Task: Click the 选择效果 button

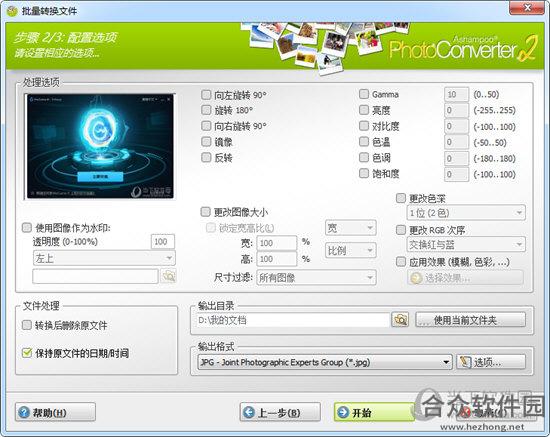Action: (465, 278)
